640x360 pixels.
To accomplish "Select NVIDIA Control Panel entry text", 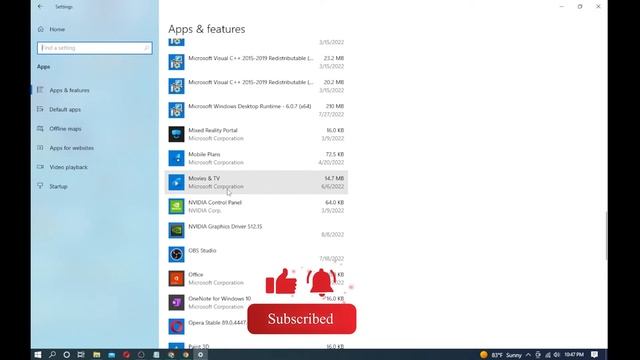I will [215, 202].
